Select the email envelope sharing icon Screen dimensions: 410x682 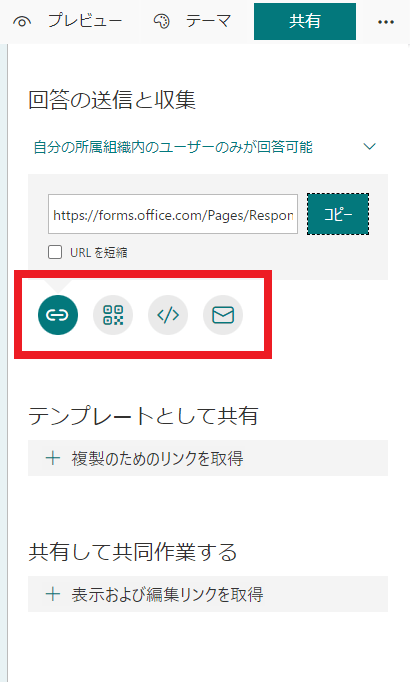[x=223, y=315]
